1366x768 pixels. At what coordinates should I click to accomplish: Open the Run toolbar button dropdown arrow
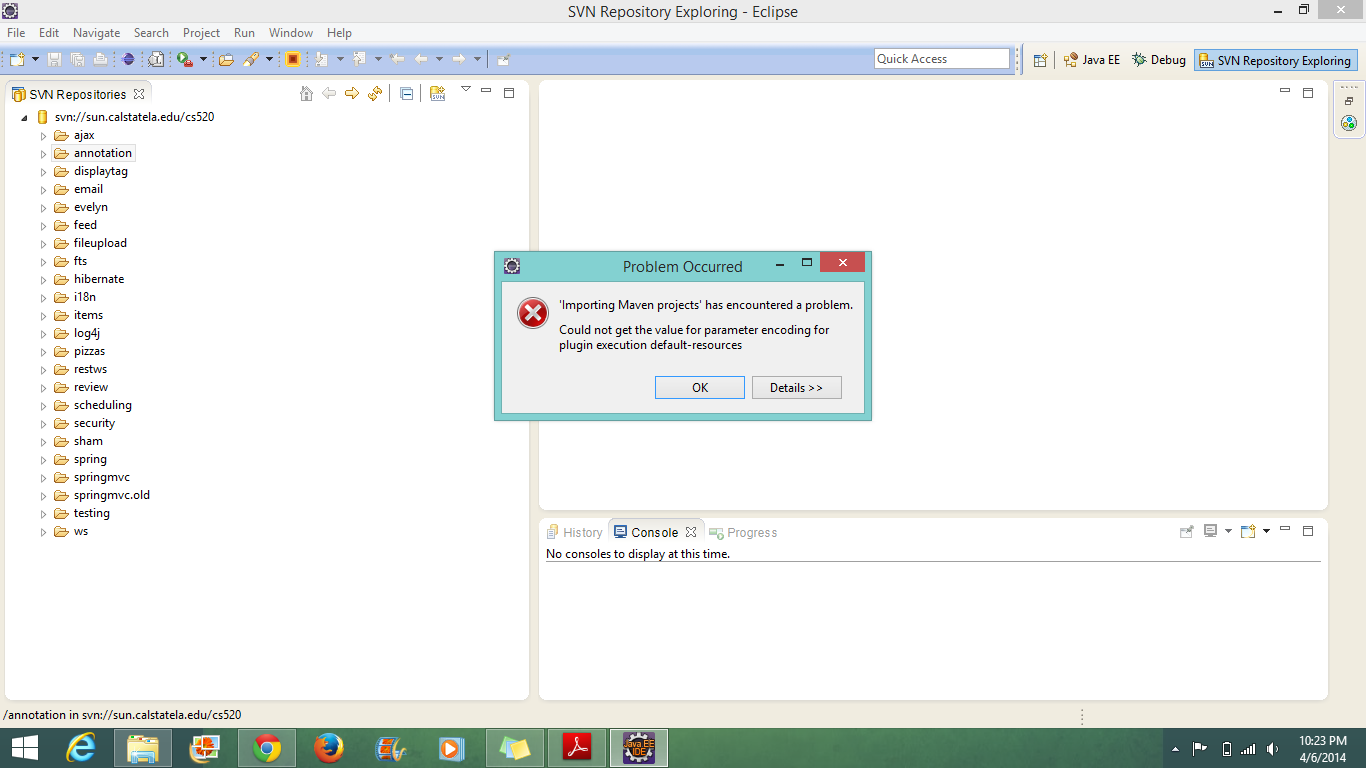(203, 60)
